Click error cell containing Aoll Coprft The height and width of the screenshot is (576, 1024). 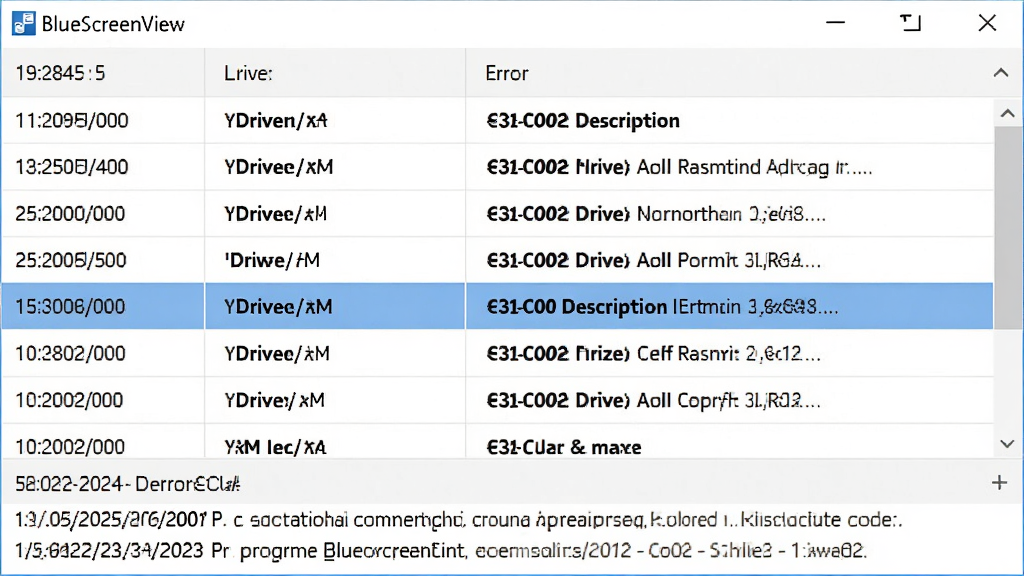pyautogui.click(x=729, y=400)
